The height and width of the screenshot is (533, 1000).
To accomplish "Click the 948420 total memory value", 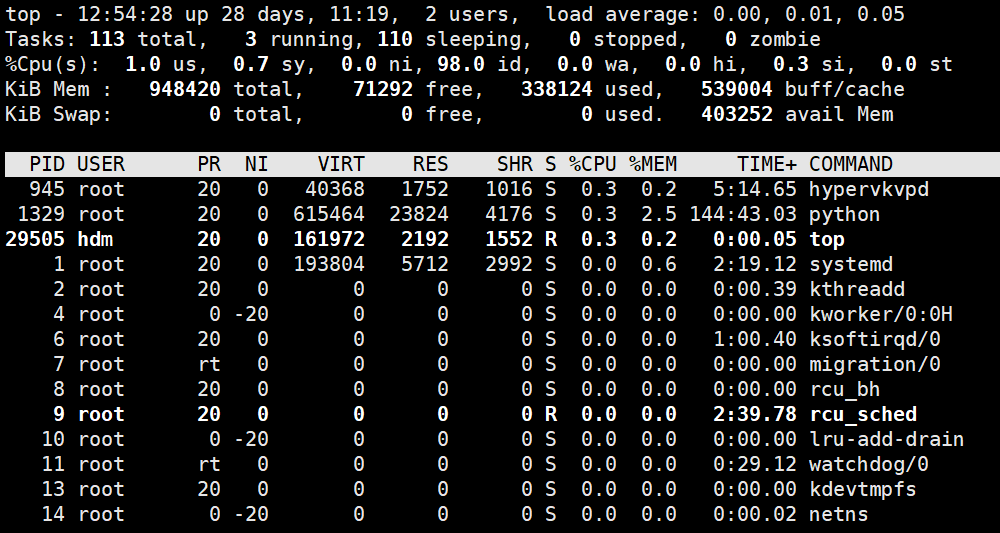I will click(185, 89).
